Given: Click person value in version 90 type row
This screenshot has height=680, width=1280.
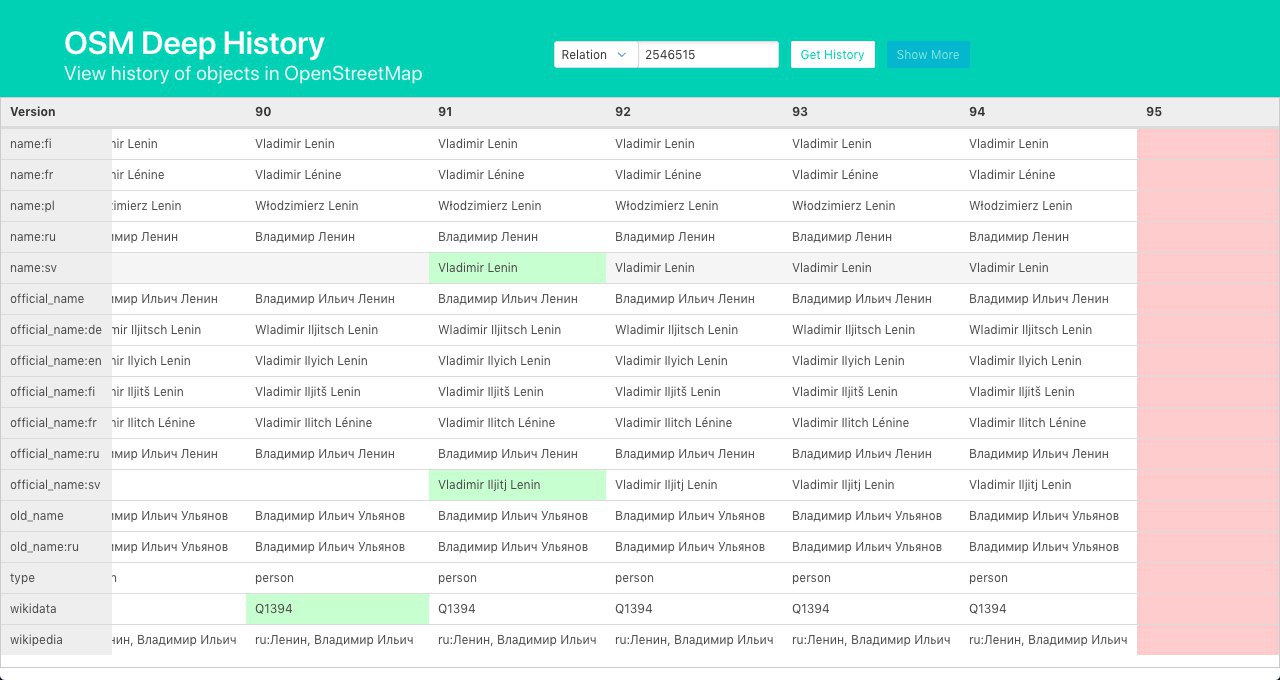Looking at the screenshot, I should click(274, 578).
